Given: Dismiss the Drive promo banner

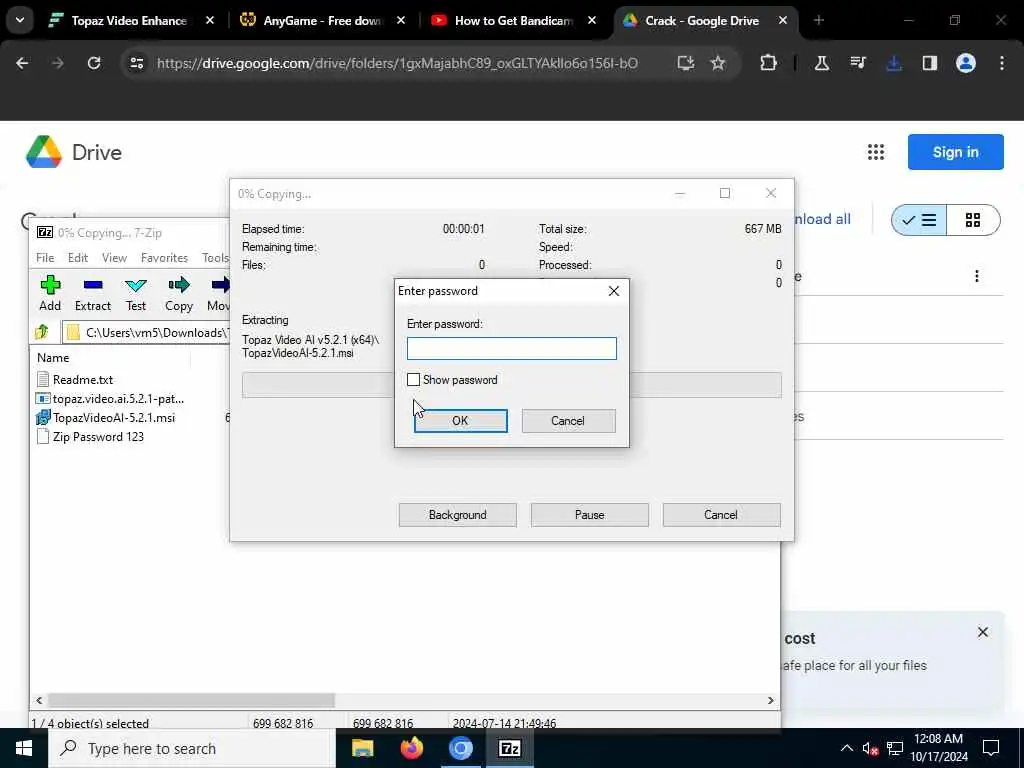Looking at the screenshot, I should pos(983,632).
